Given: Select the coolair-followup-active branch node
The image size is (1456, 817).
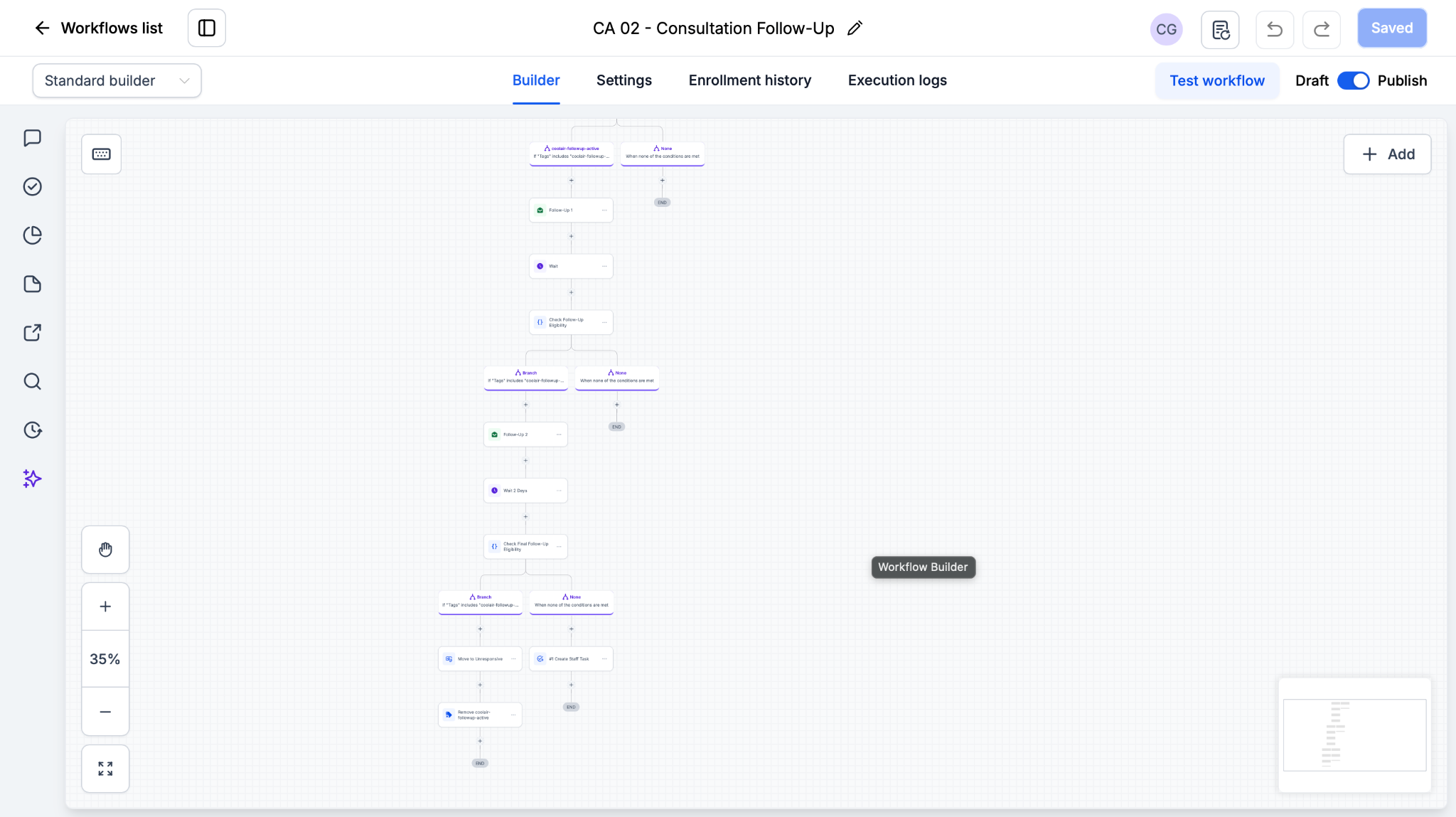Looking at the screenshot, I should (571, 154).
